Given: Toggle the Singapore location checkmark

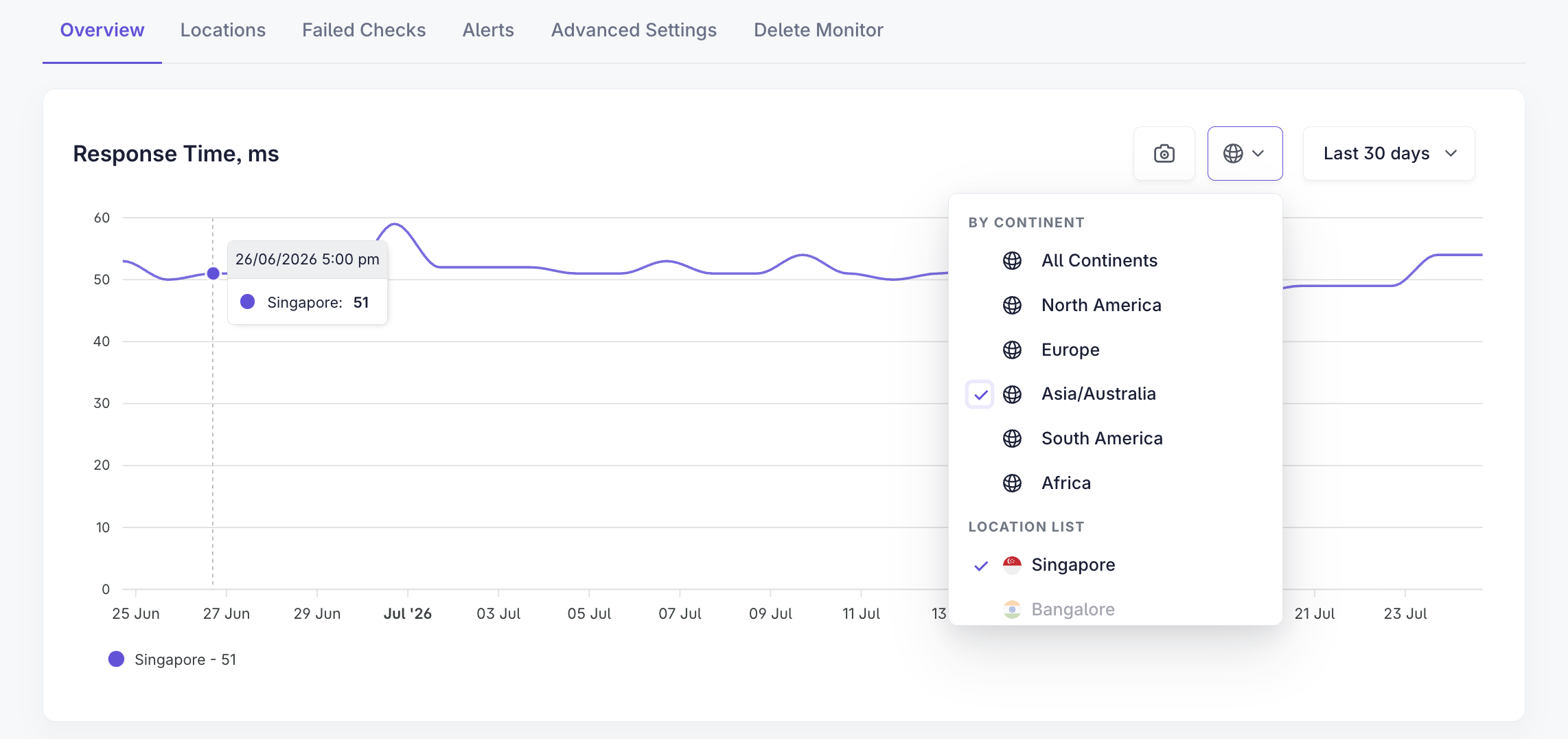Looking at the screenshot, I should [x=981, y=566].
